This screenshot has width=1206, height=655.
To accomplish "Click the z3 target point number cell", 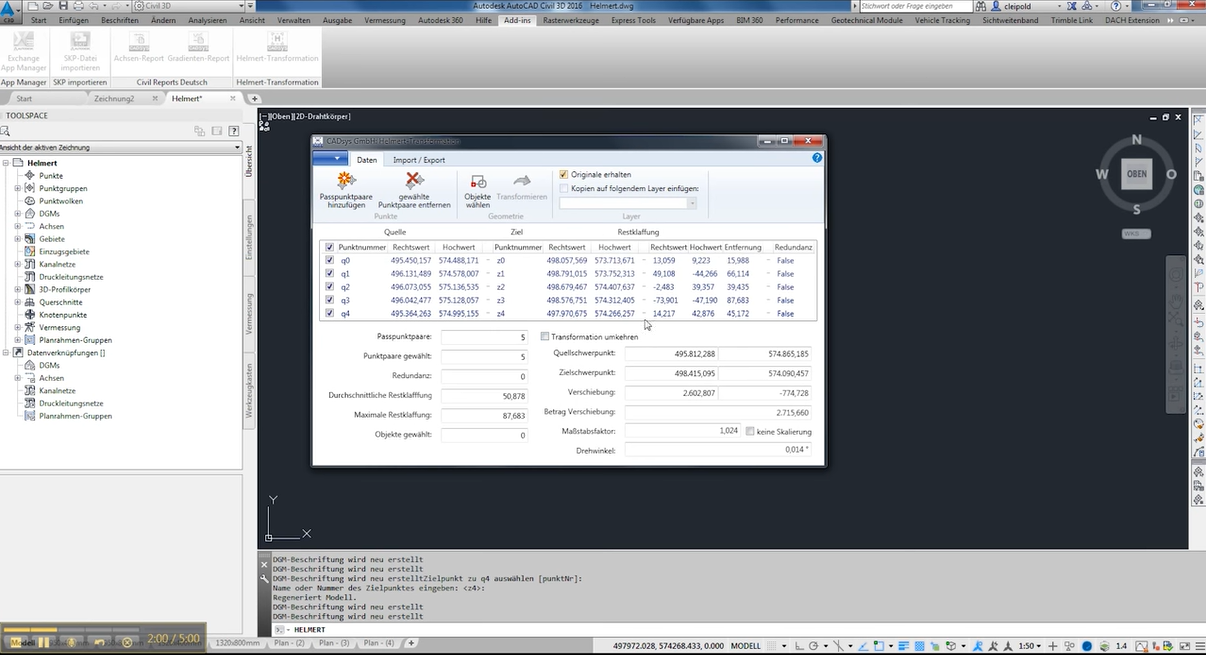I will (501, 300).
